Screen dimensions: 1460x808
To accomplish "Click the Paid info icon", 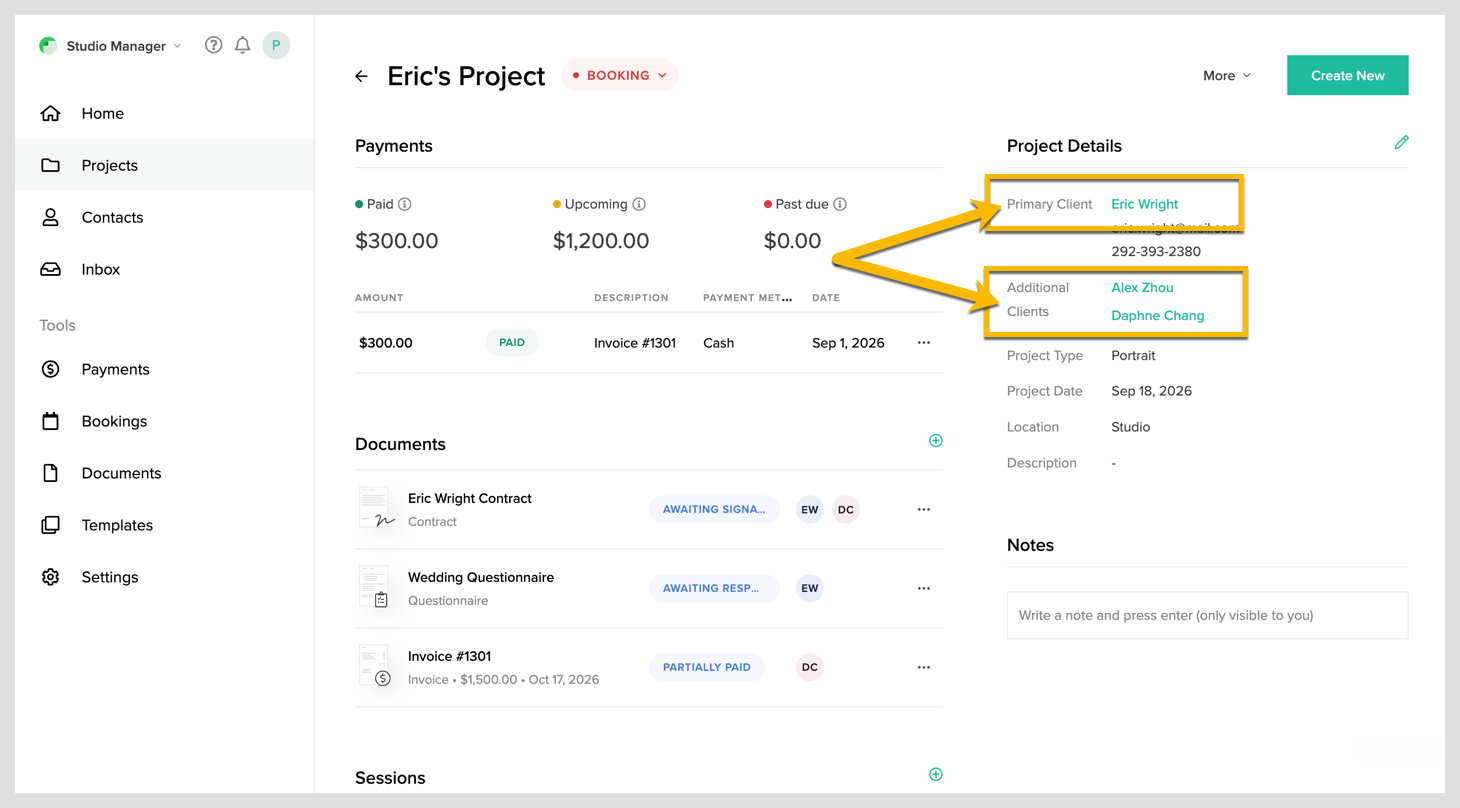I will (405, 204).
